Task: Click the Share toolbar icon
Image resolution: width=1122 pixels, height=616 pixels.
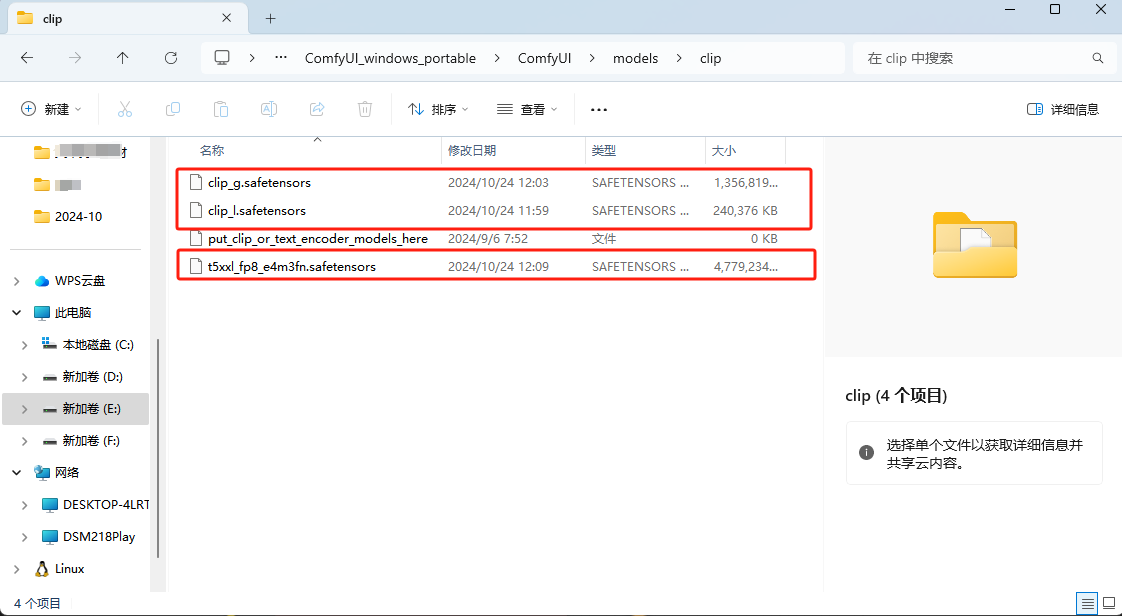Action: [317, 109]
